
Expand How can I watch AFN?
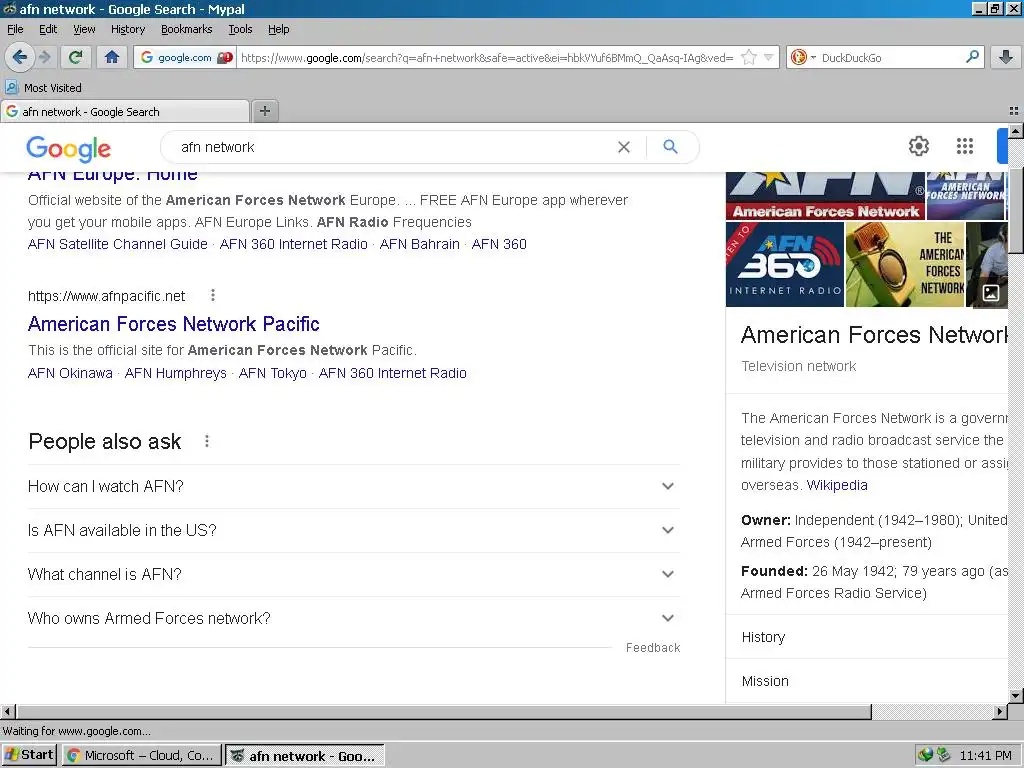(353, 487)
